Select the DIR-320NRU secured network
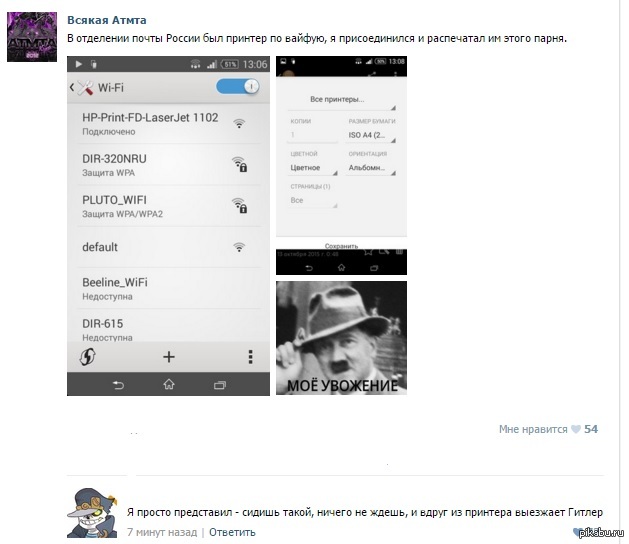This screenshot has height=544, width=629. pos(169,165)
